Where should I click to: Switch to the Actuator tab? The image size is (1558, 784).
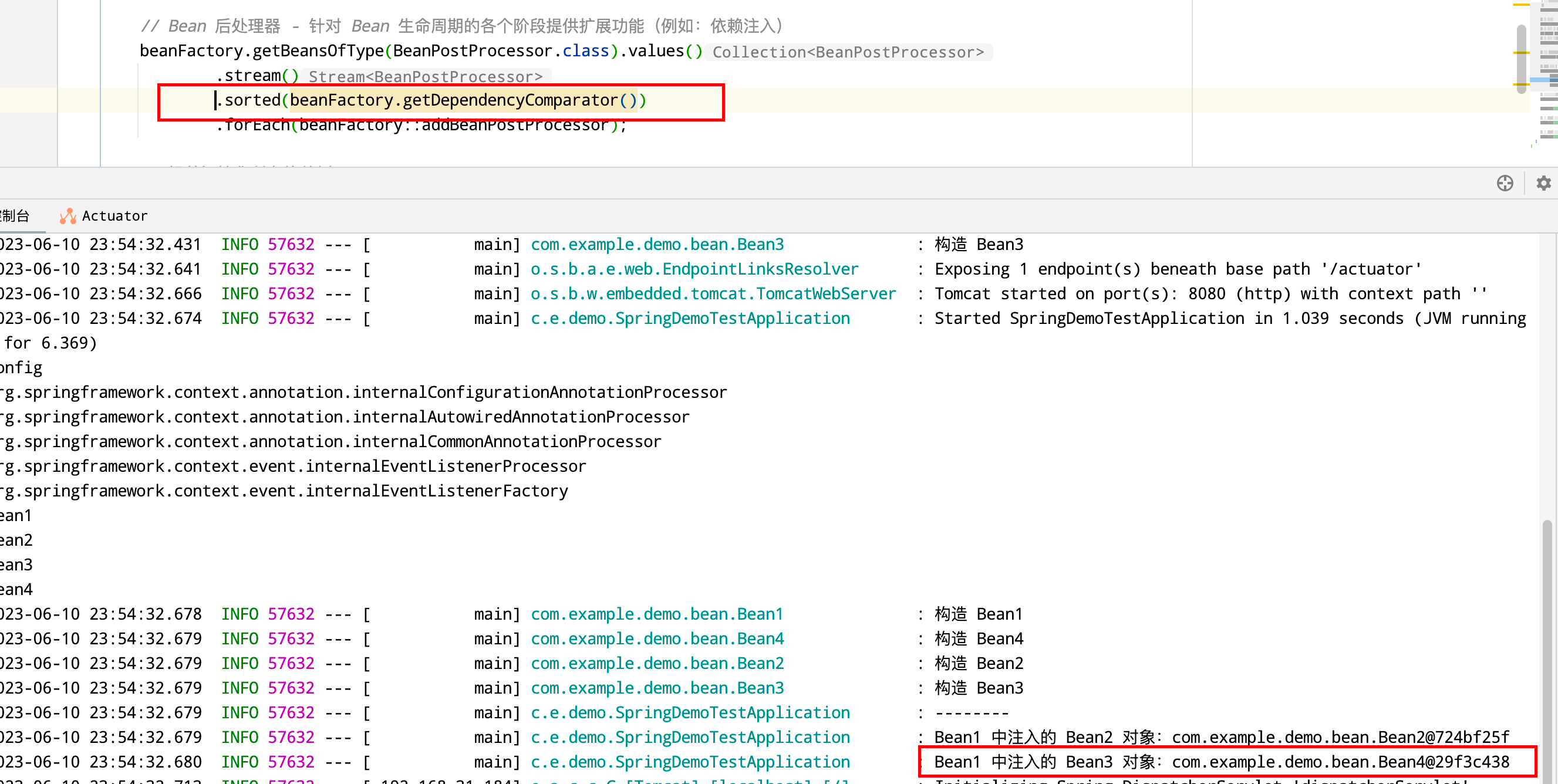(103, 216)
